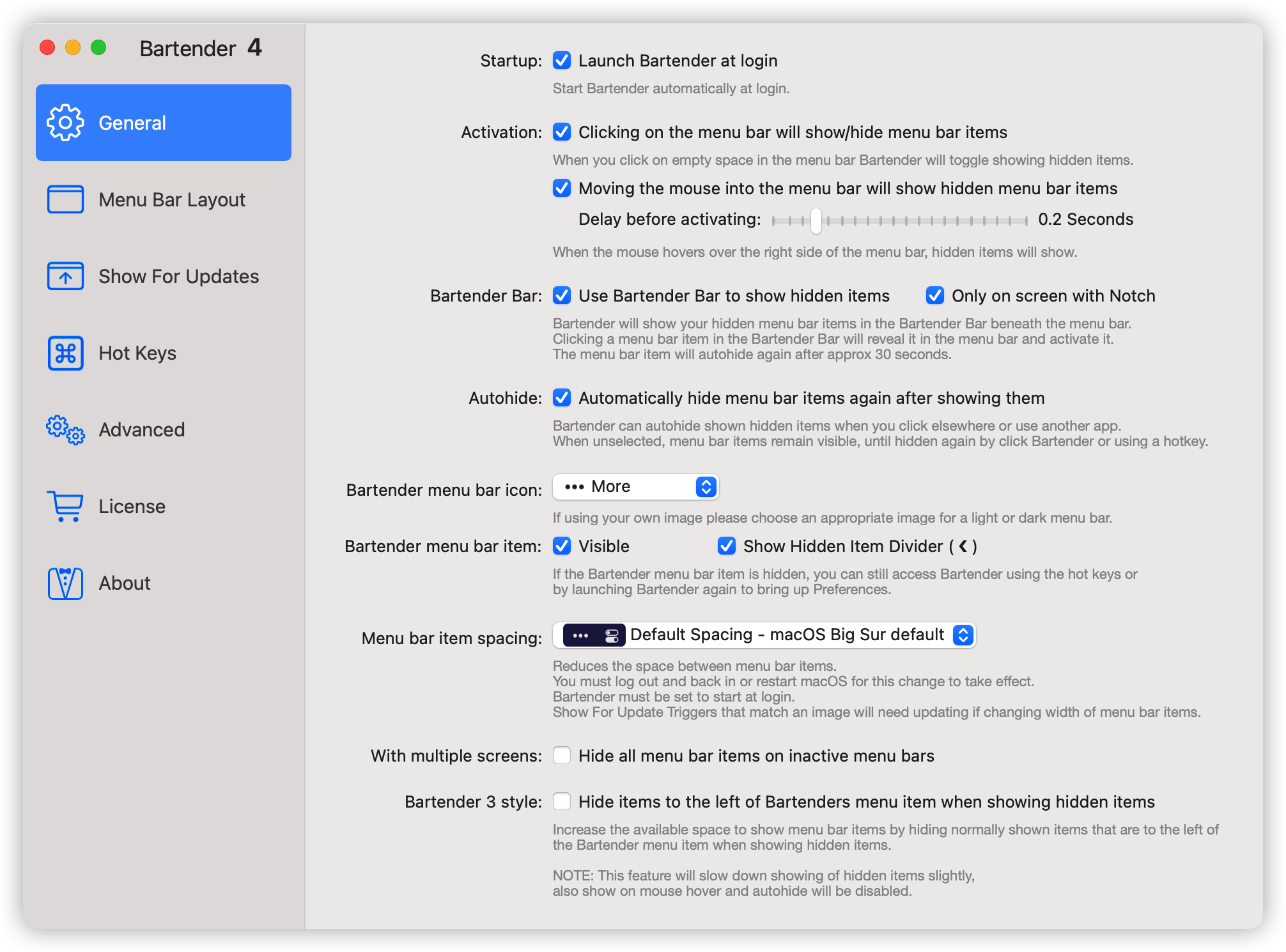The height and width of the screenshot is (952, 1286).
Task: Click the Bartender menu bar item: label
Action: pyautogui.click(x=443, y=546)
